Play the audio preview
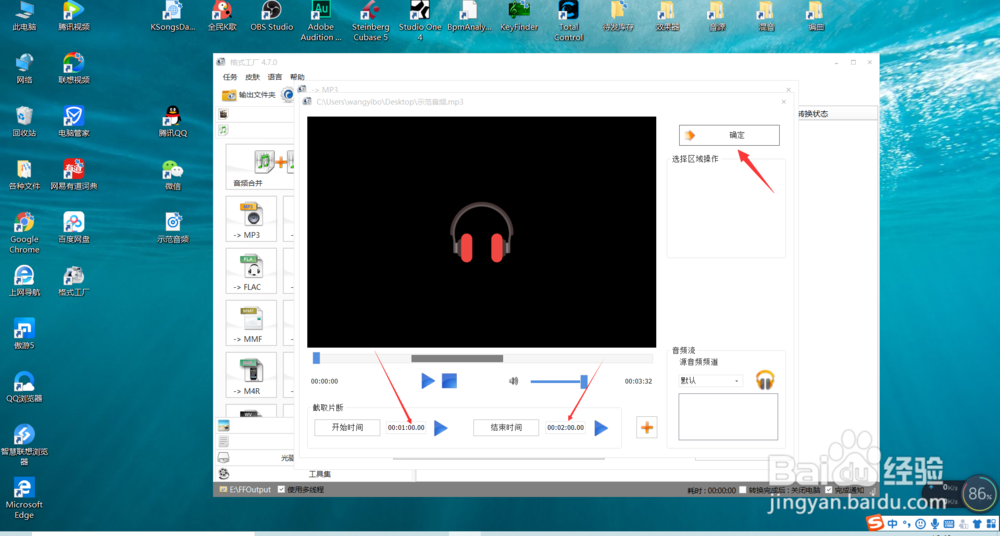Image resolution: width=1000 pixels, height=536 pixels. point(428,381)
